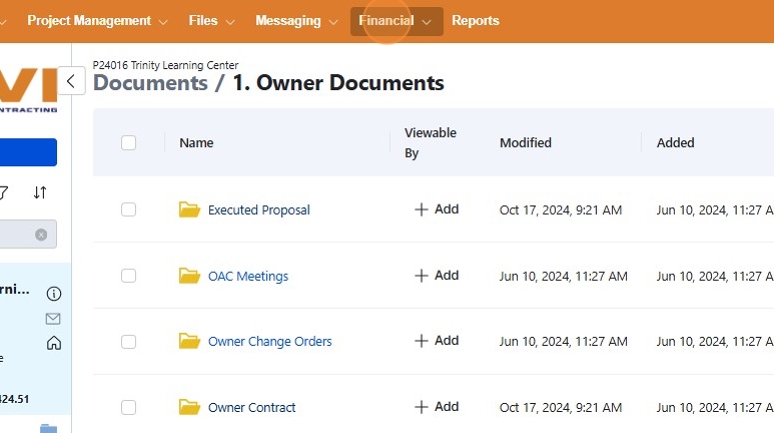Click the home icon in sidebar
The width and height of the screenshot is (774, 433).
(x=54, y=343)
